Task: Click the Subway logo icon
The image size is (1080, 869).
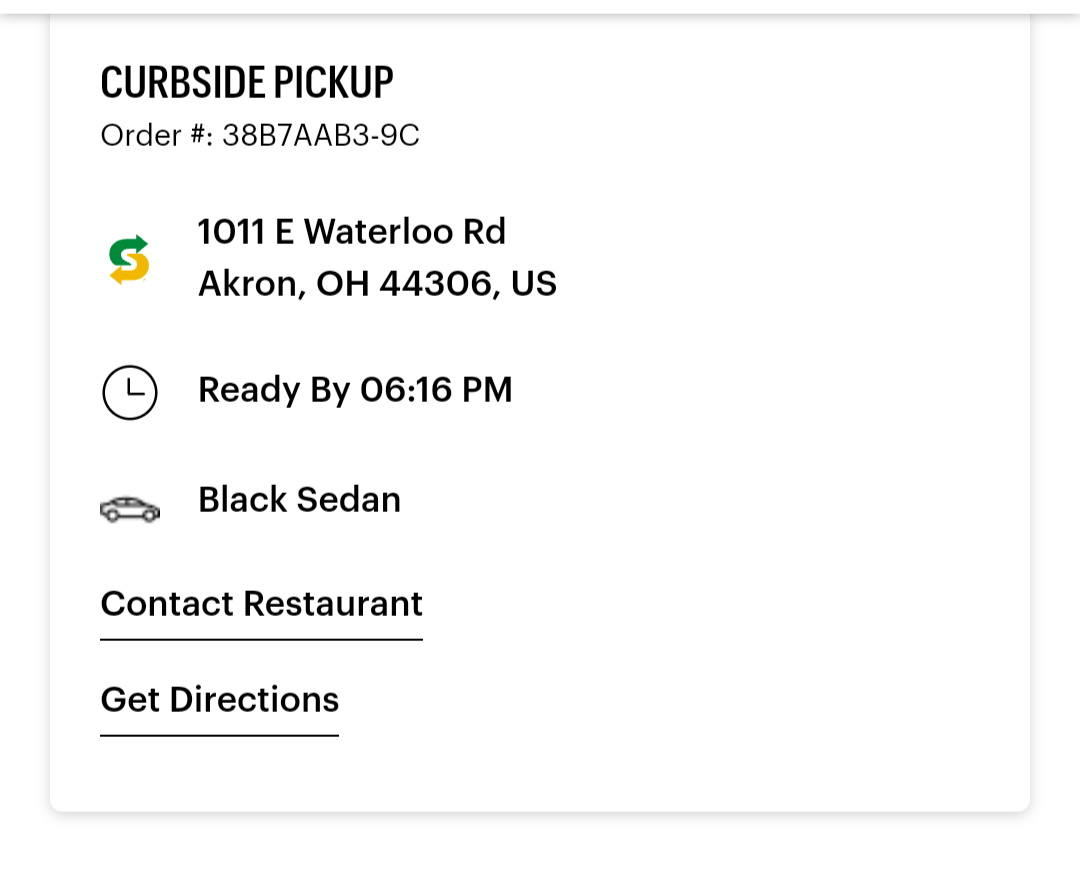Action: click(129, 260)
